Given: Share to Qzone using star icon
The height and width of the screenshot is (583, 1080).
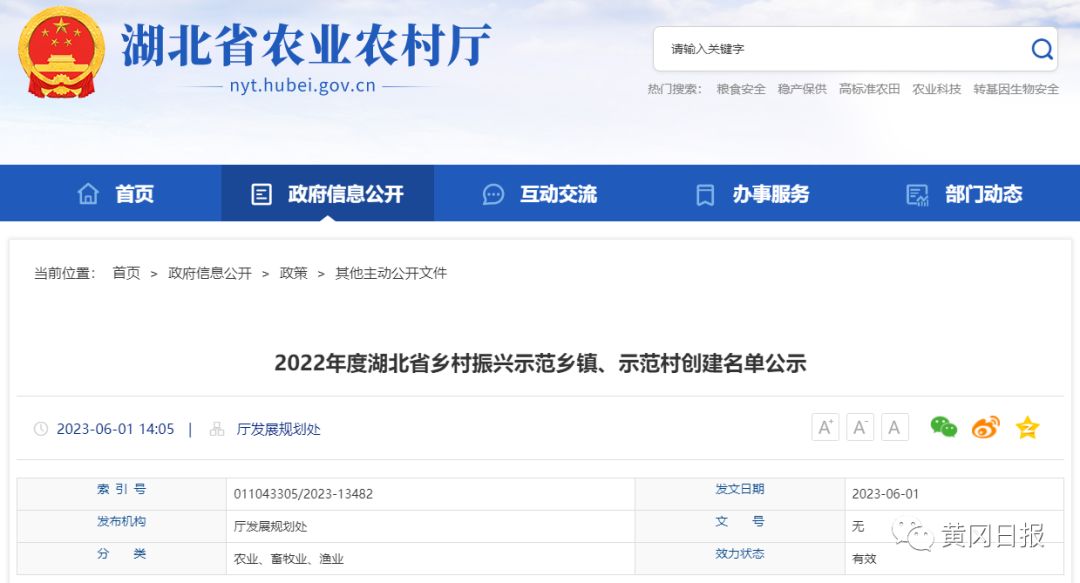Looking at the screenshot, I should [1026, 426].
